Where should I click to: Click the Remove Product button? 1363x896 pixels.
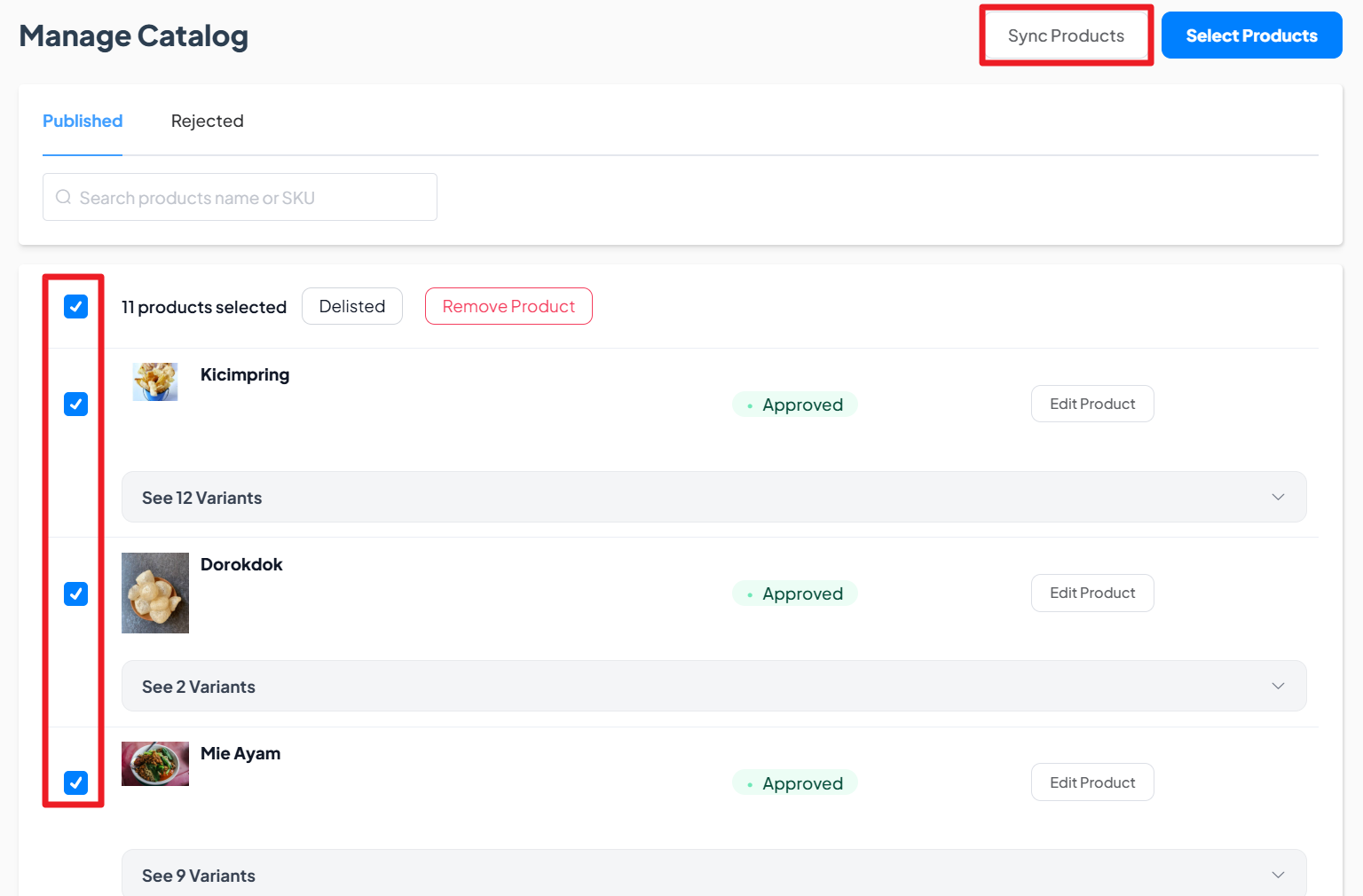(x=508, y=306)
